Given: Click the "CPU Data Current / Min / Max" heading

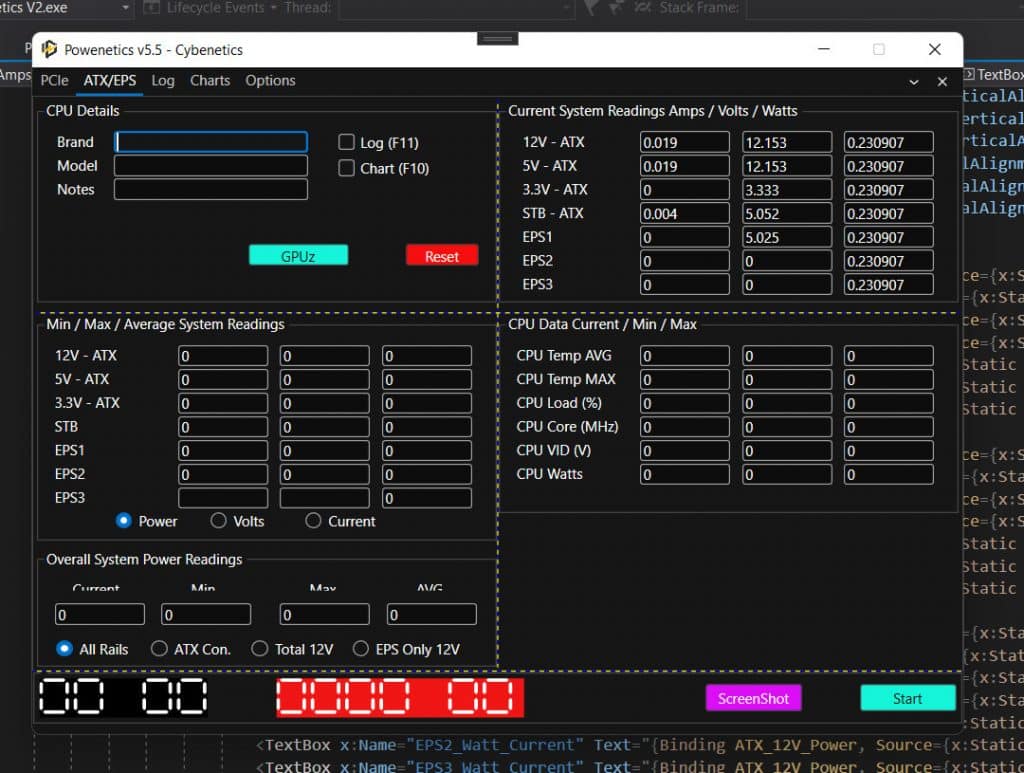Looking at the screenshot, I should pyautogui.click(x=602, y=324).
